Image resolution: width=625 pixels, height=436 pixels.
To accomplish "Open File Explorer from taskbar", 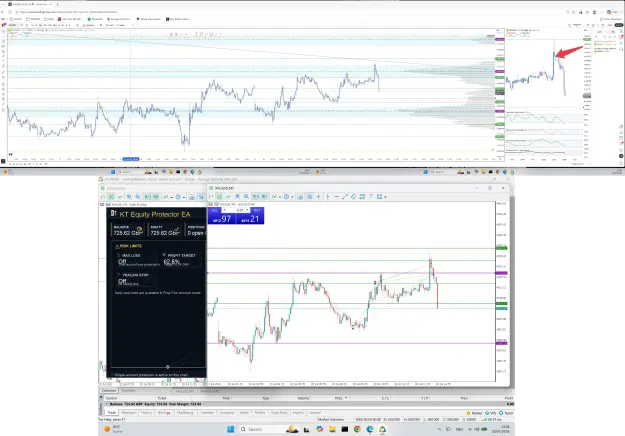I will click(x=332, y=429).
